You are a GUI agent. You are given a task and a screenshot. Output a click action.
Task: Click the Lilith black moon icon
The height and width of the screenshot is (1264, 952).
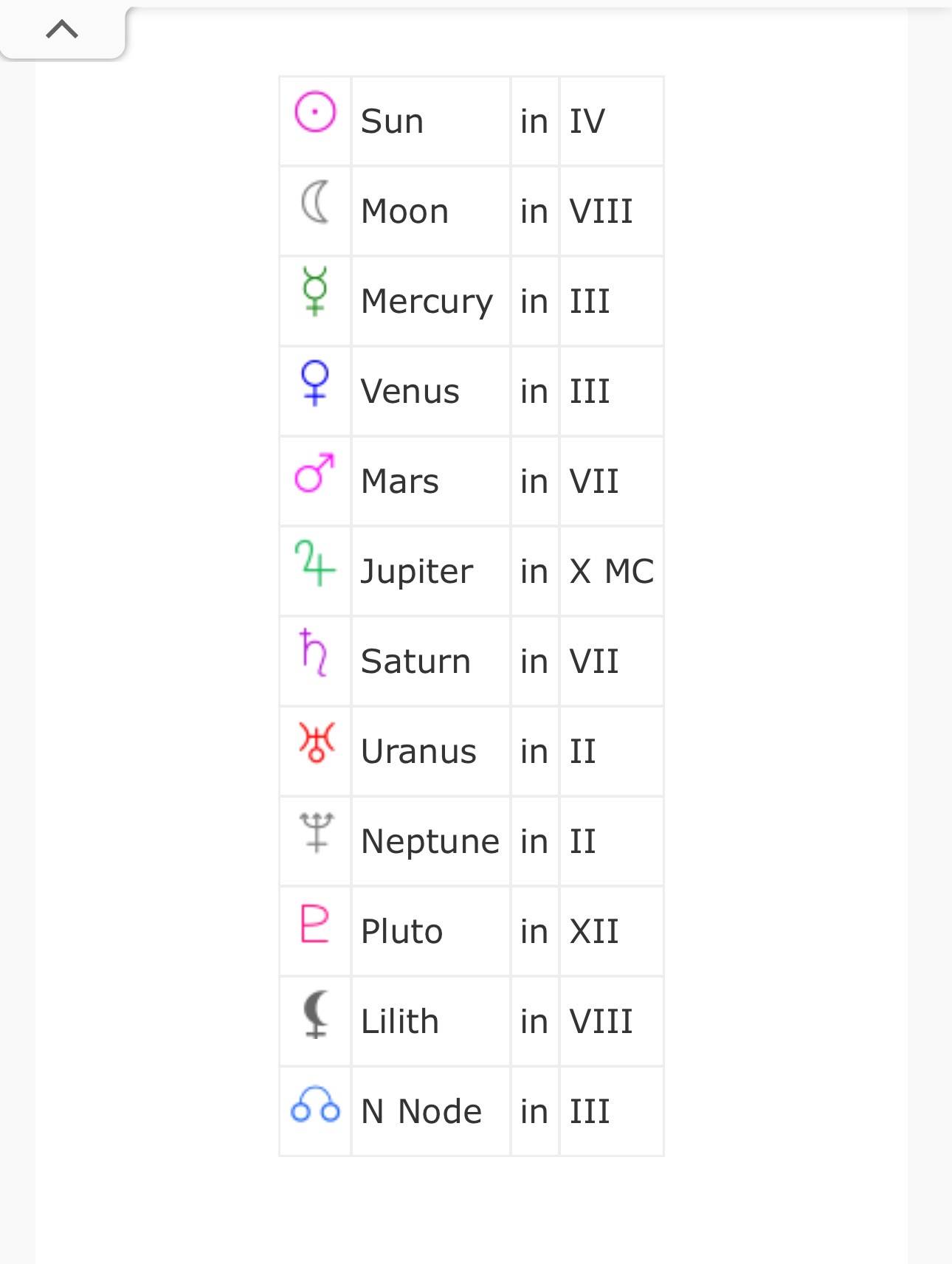coord(316,1014)
